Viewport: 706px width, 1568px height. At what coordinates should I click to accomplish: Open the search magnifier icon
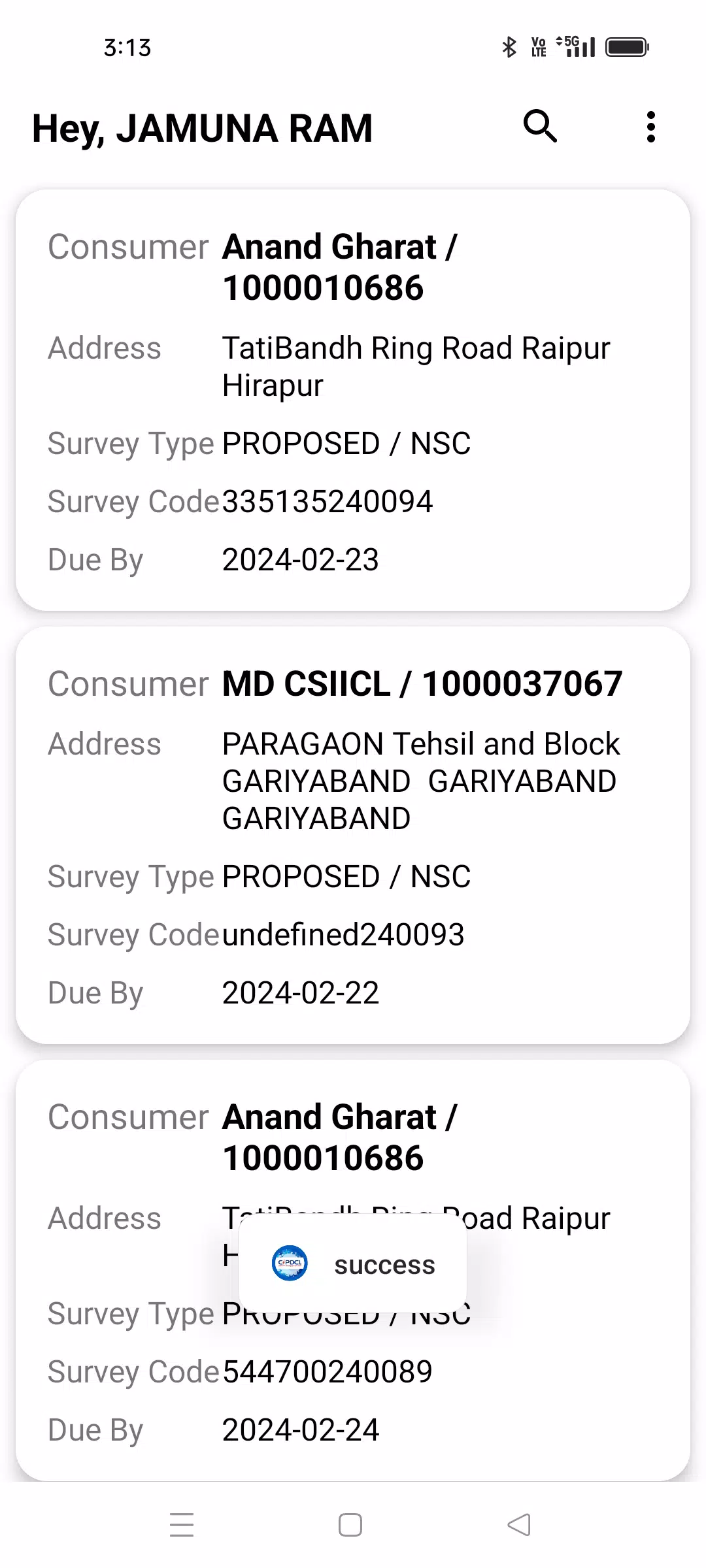tap(540, 126)
